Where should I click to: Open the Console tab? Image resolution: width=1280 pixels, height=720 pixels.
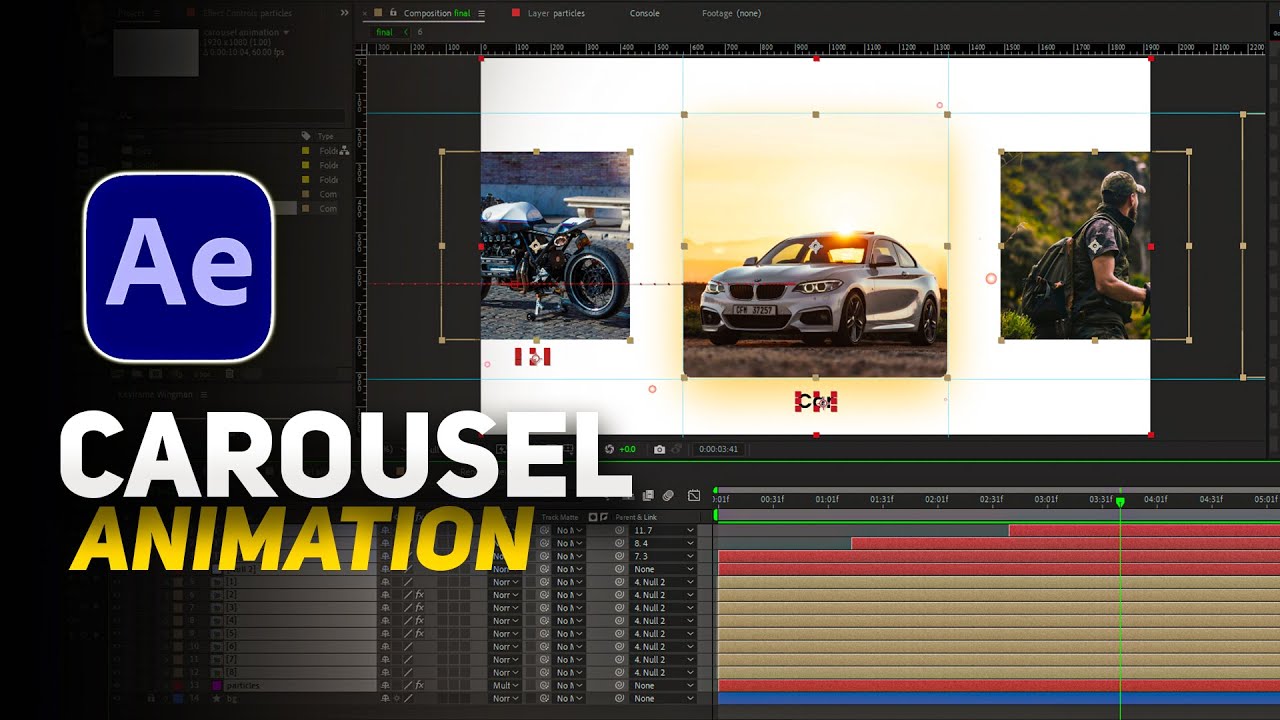pyautogui.click(x=644, y=14)
